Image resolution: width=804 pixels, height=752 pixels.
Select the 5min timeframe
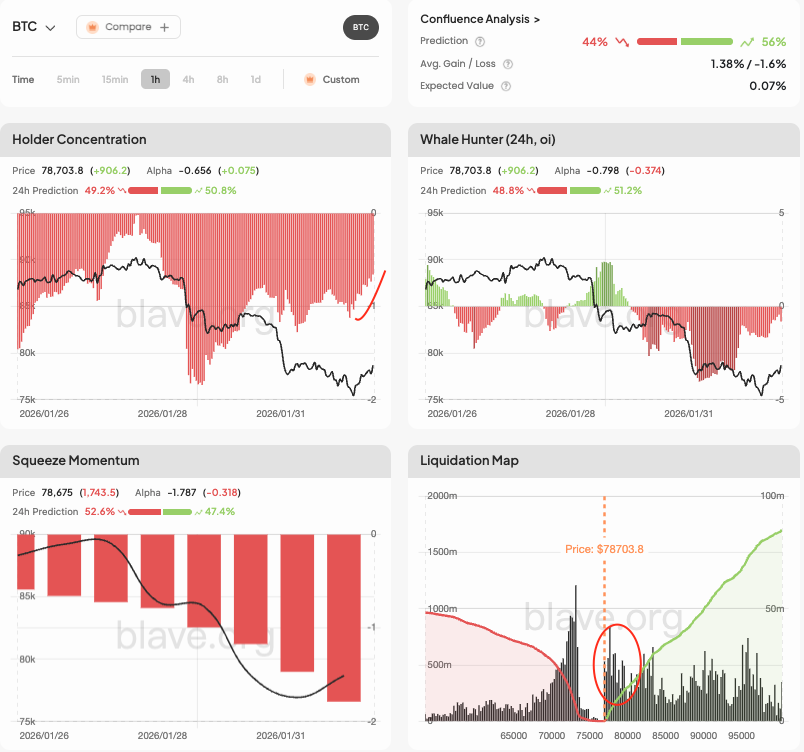68,80
